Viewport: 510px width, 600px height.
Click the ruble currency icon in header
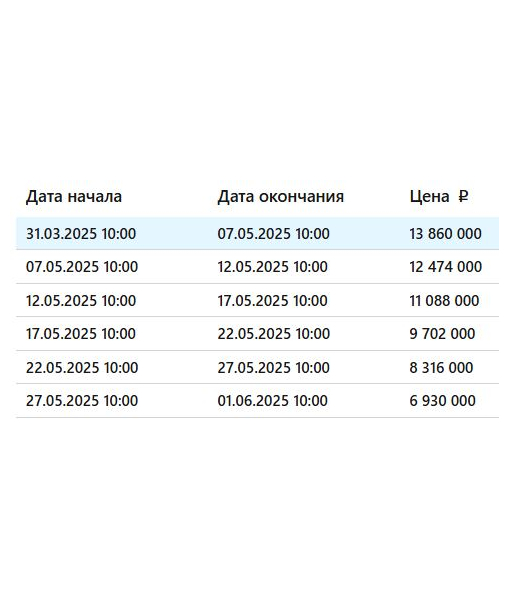[x=463, y=196]
